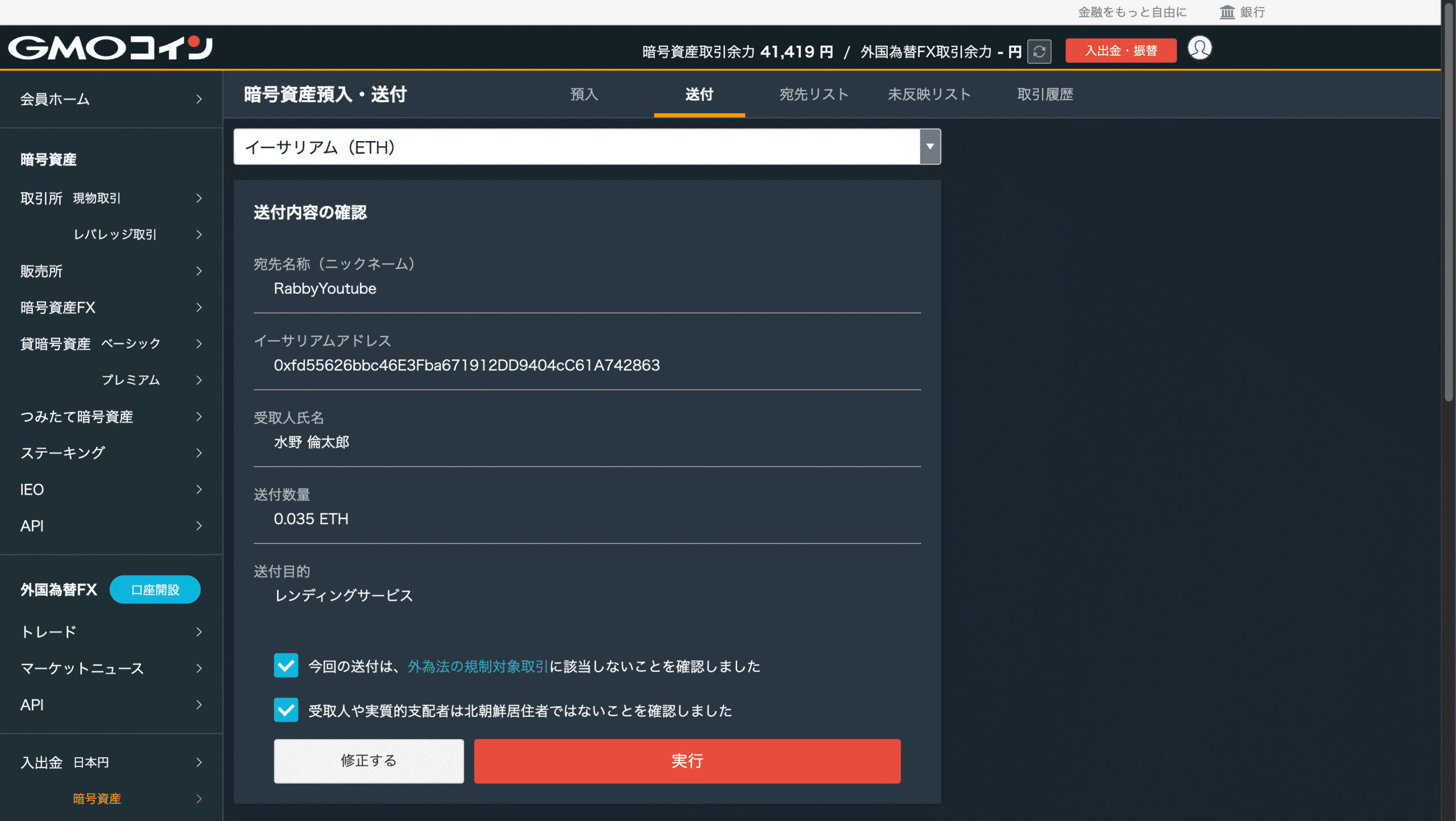
Task: Refresh the FX trading balance display
Action: click(x=1039, y=51)
